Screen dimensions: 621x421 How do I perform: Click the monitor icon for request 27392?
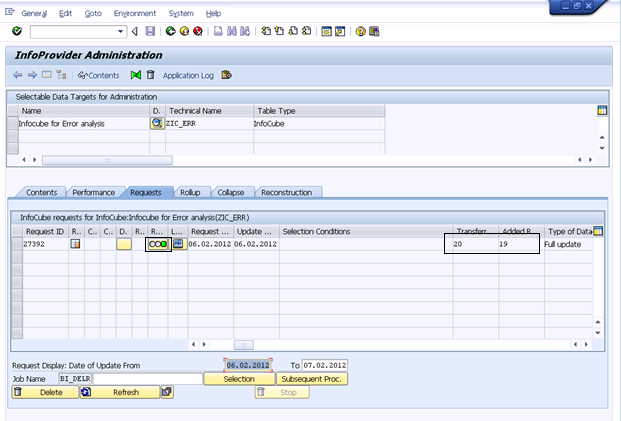75,244
